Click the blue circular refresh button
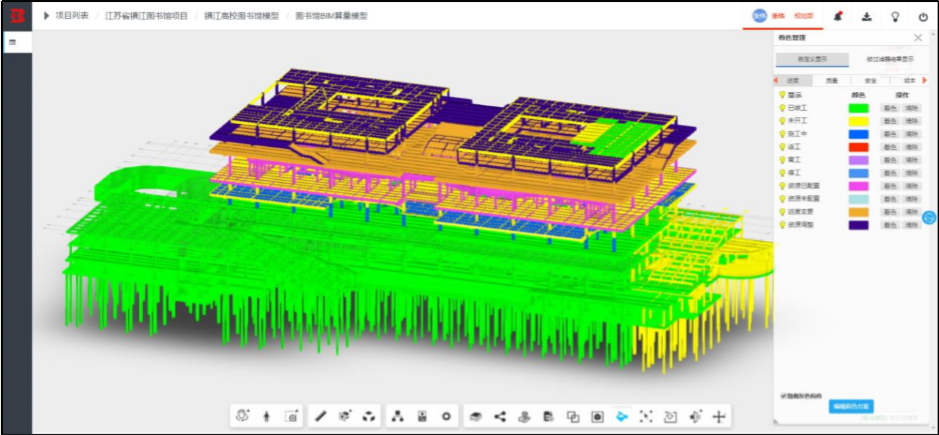 coord(929,218)
